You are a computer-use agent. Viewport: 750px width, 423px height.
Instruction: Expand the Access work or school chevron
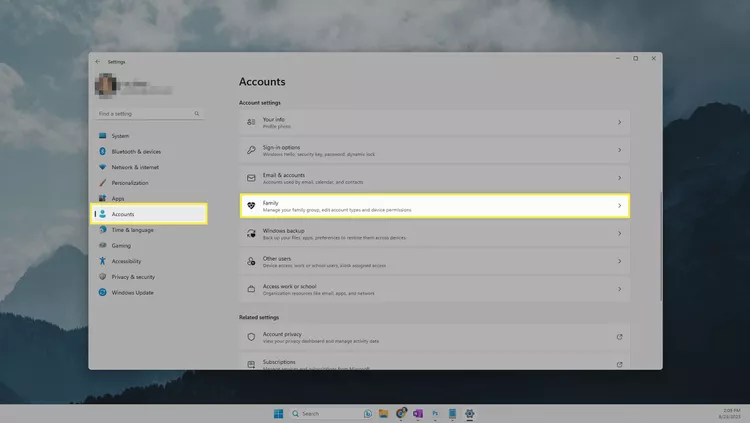coord(619,290)
